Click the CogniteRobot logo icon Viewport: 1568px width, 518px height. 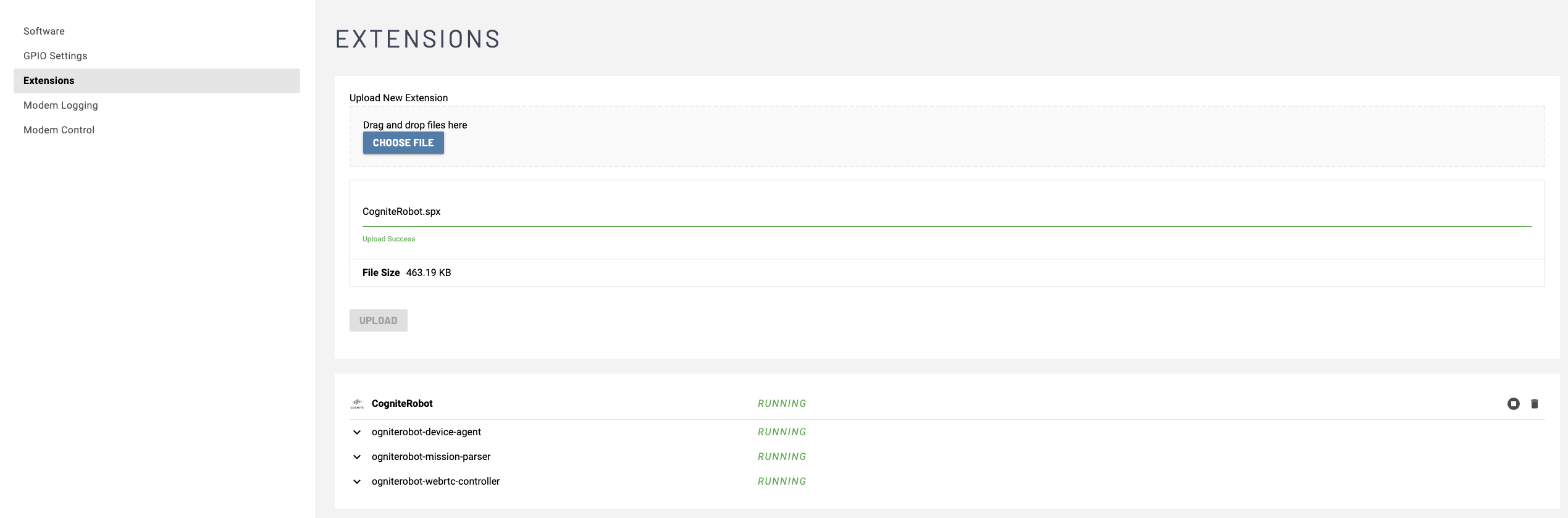point(357,404)
